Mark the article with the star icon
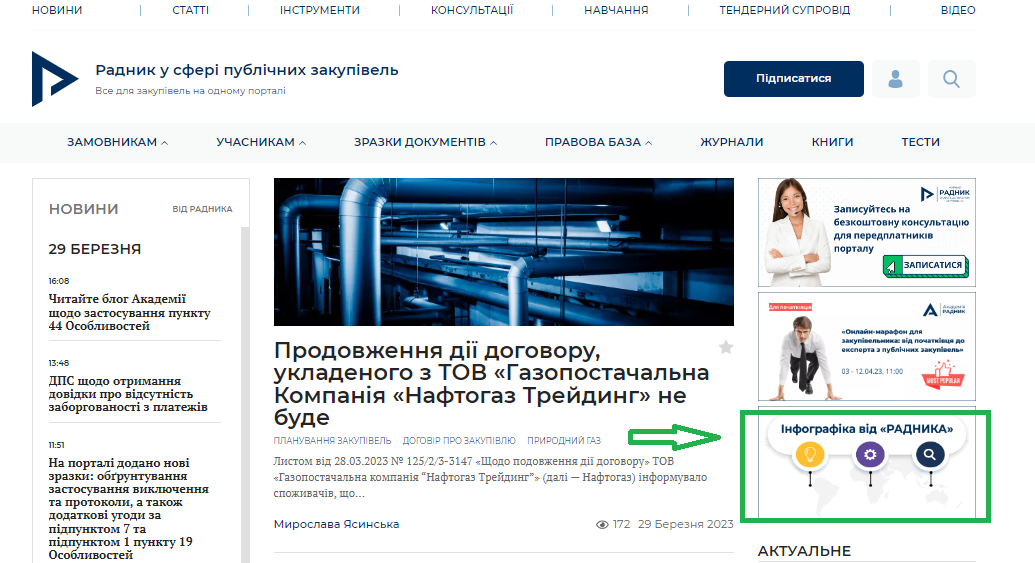Image resolution: width=1035 pixels, height=563 pixels. 725,347
